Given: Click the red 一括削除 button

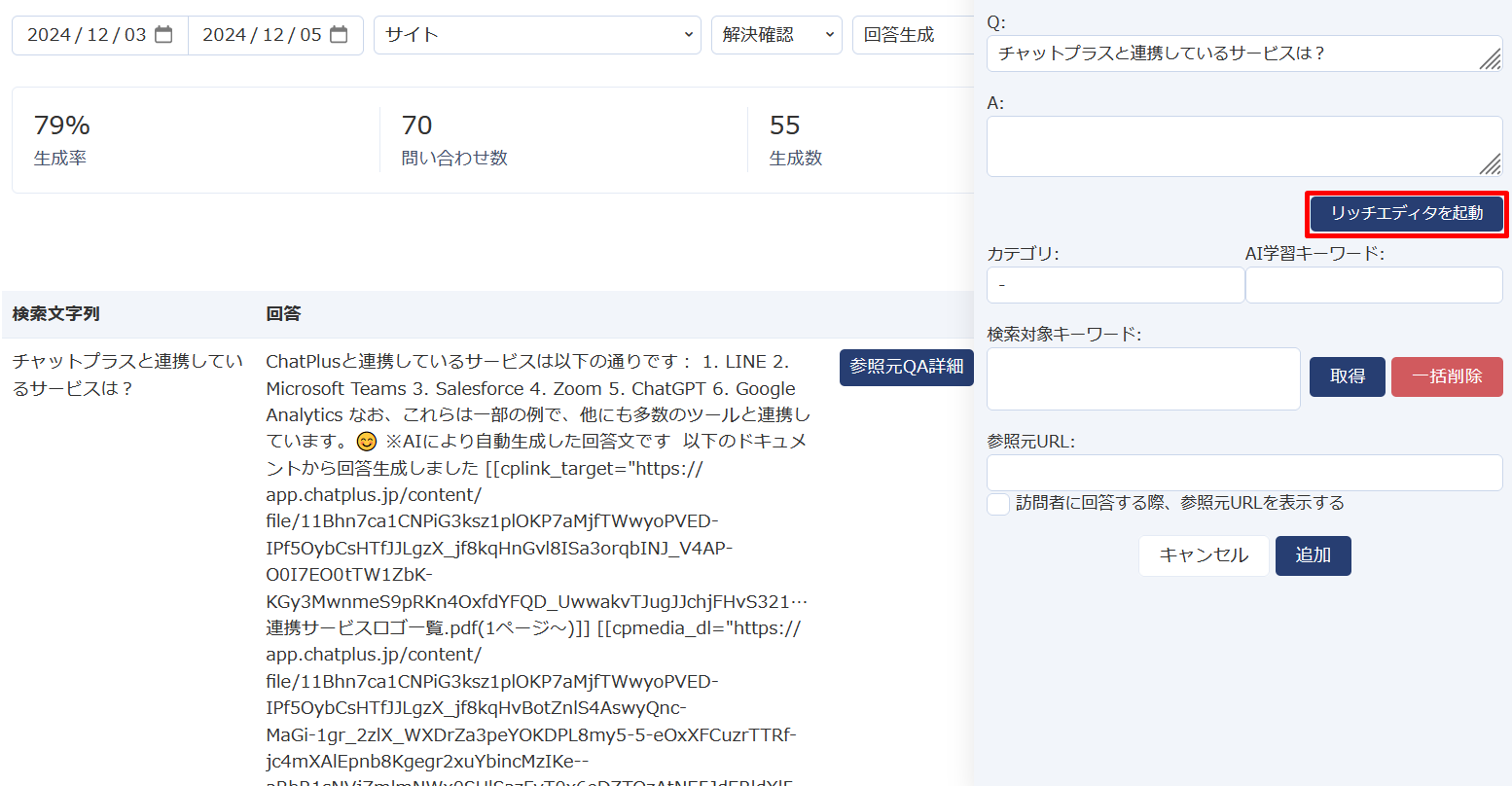Looking at the screenshot, I should [x=1447, y=376].
